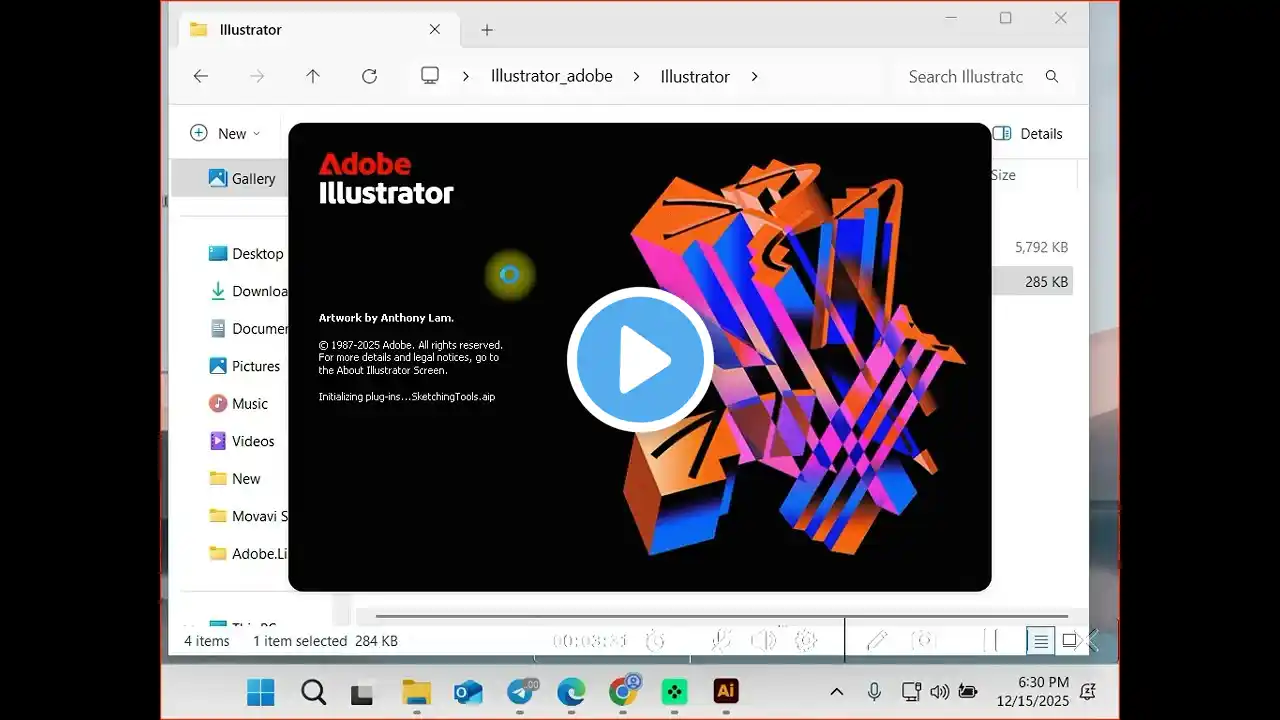Click the This PC monitor icon in address bar
The image size is (1280, 720).
click(430, 76)
